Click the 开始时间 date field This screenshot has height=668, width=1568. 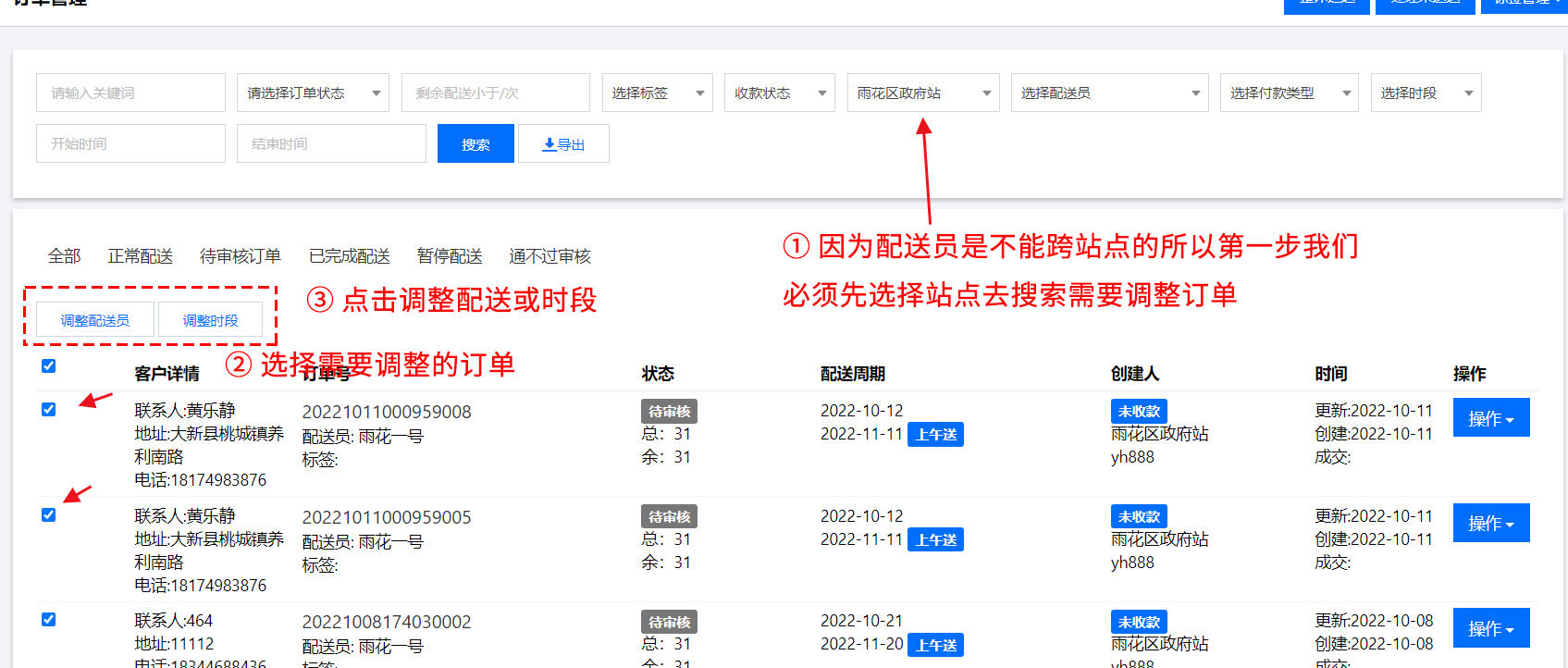[130, 144]
